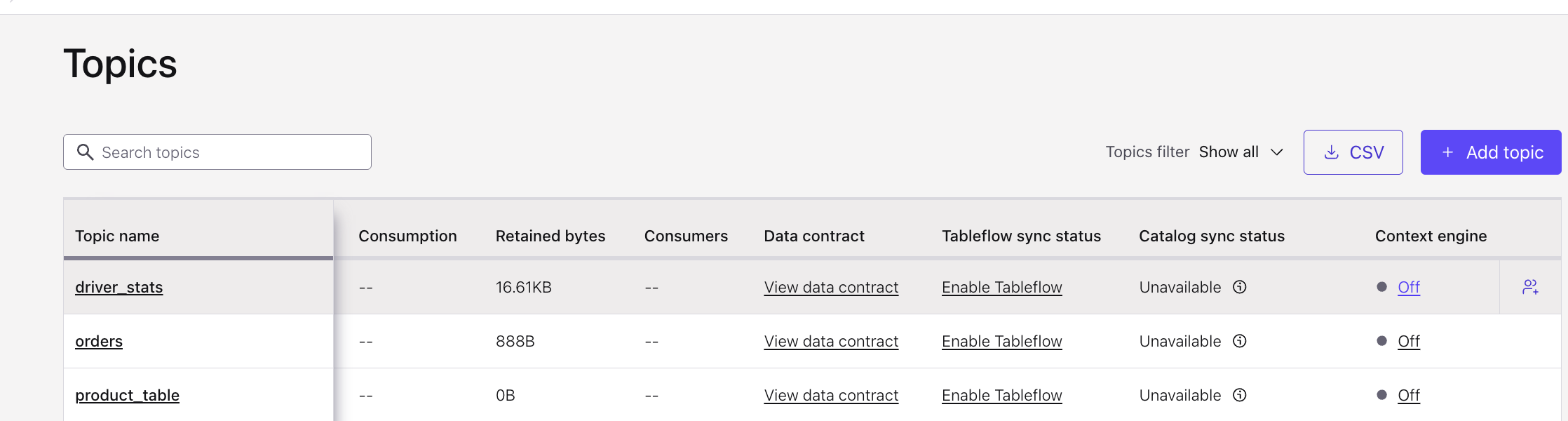
Task: Open the orders topic link
Action: point(99,341)
